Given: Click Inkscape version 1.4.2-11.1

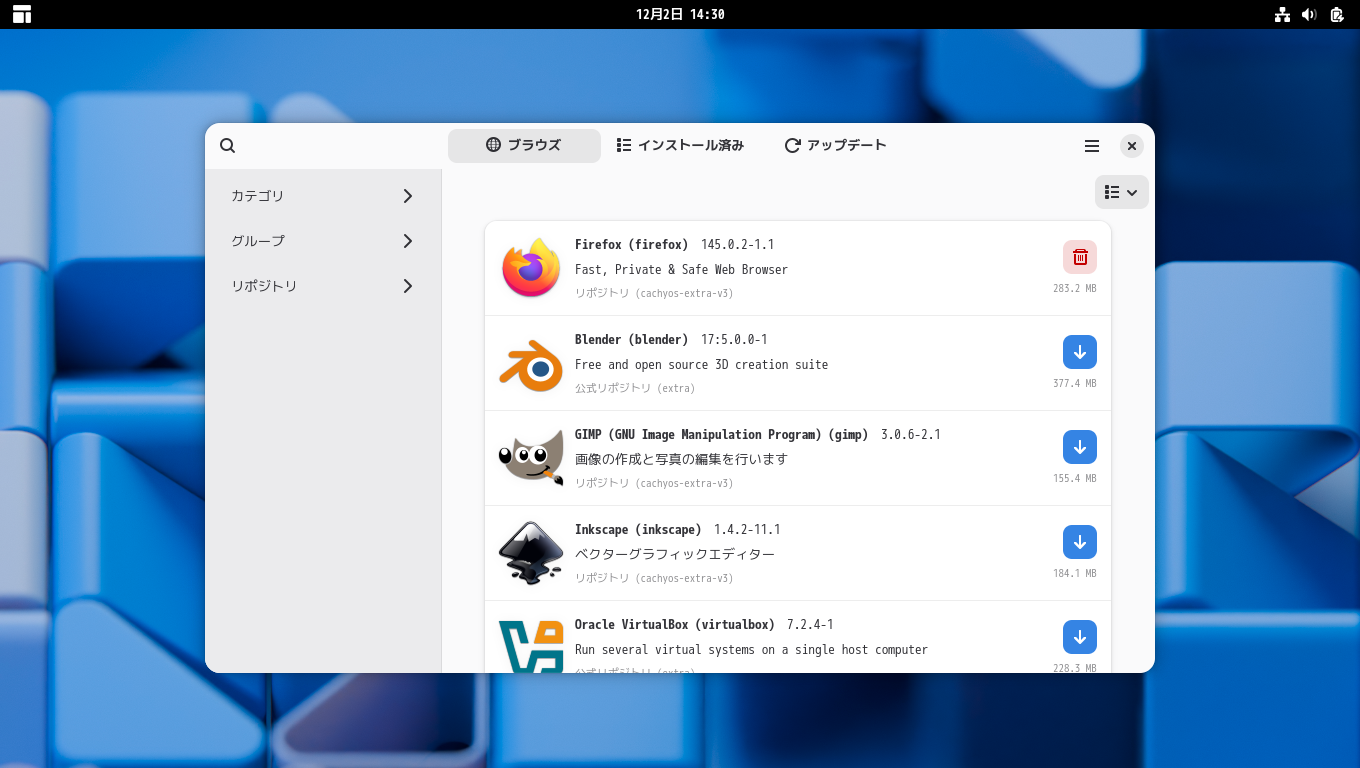Looking at the screenshot, I should [x=747, y=530].
